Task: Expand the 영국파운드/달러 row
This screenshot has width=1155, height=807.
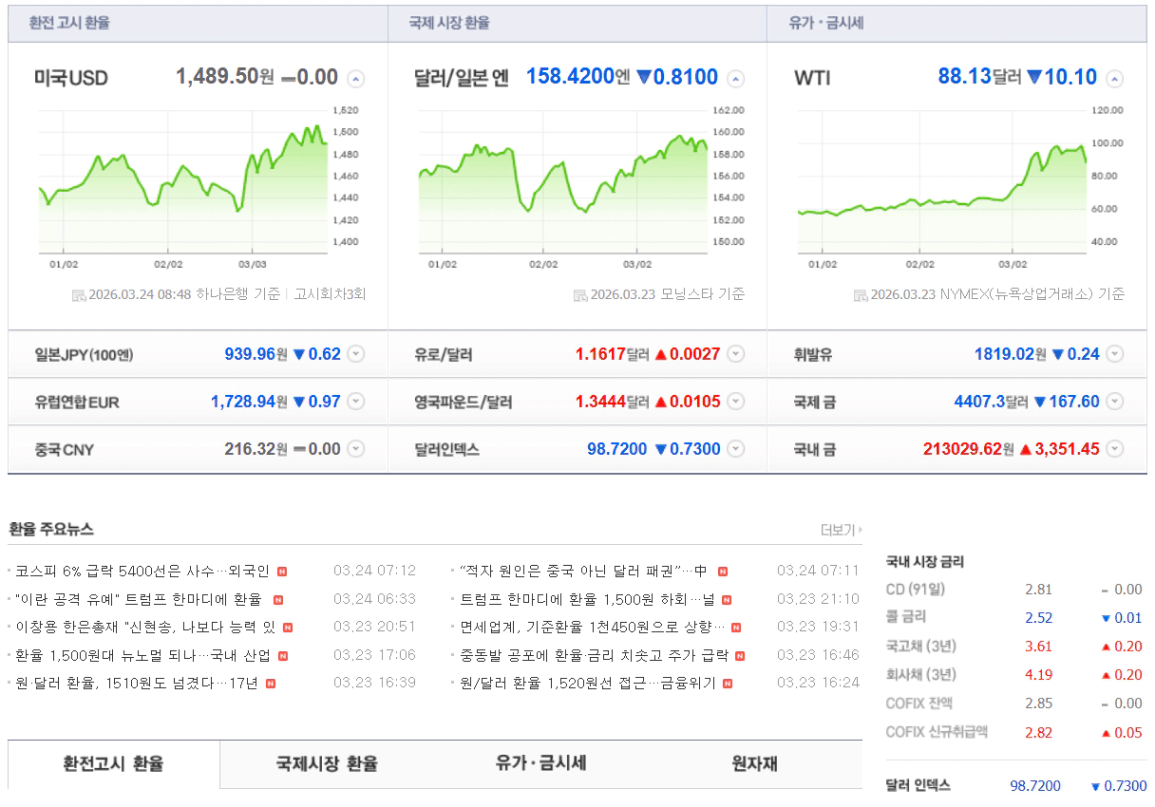Action: click(x=736, y=401)
